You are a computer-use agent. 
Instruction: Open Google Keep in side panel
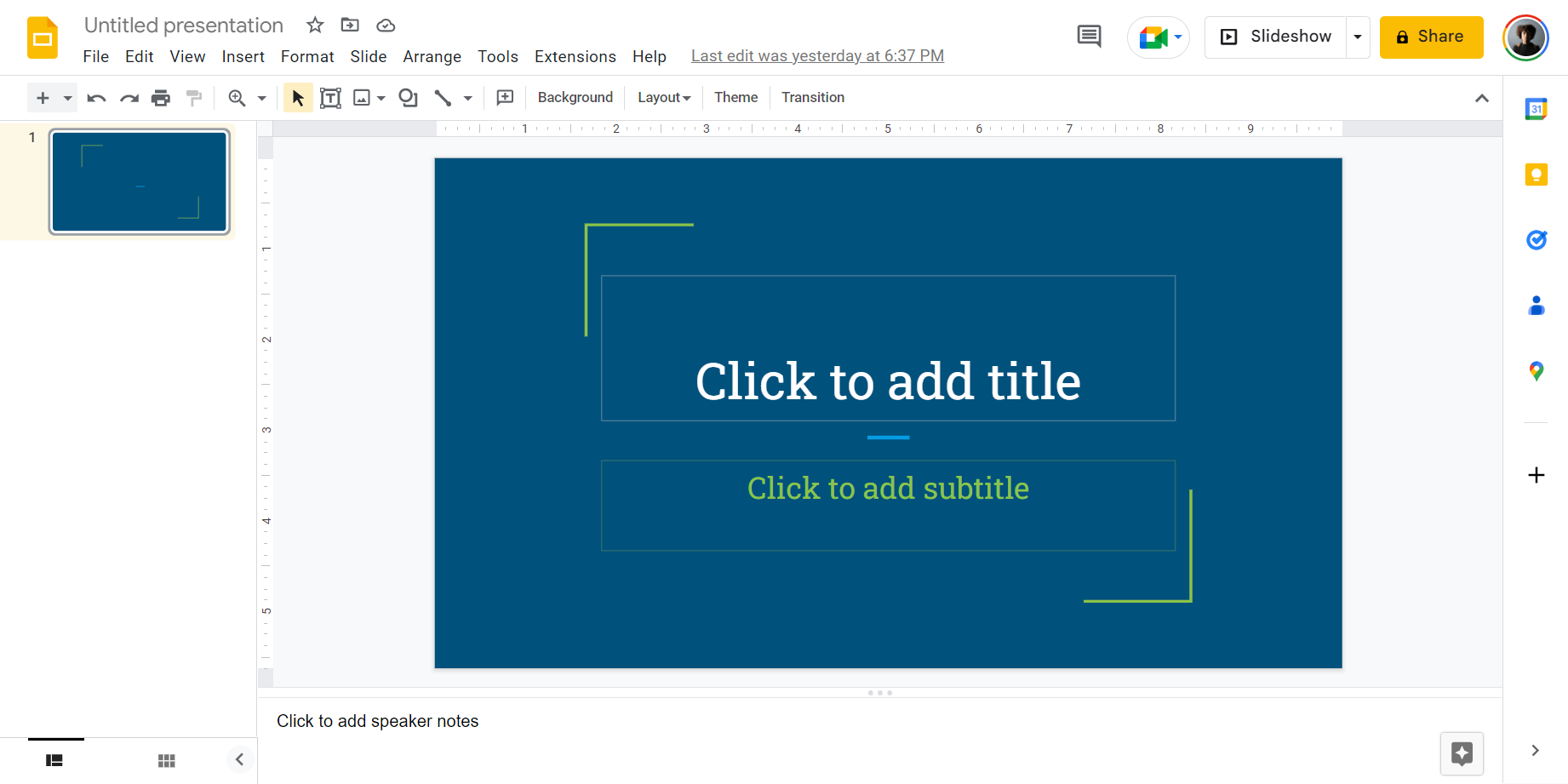pyautogui.click(x=1536, y=175)
